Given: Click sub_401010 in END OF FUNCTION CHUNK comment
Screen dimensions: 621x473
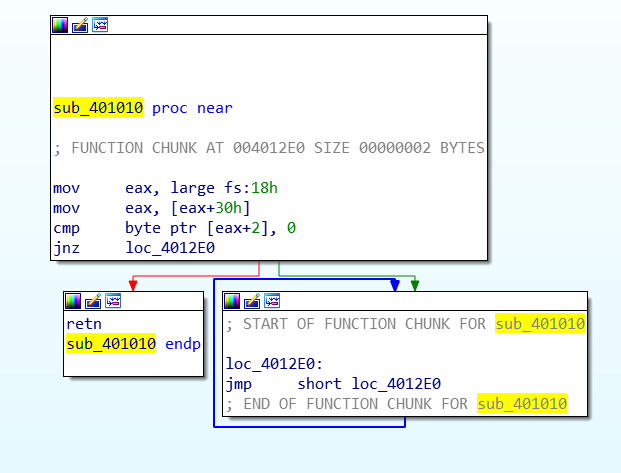Looking at the screenshot, I should [522, 404].
